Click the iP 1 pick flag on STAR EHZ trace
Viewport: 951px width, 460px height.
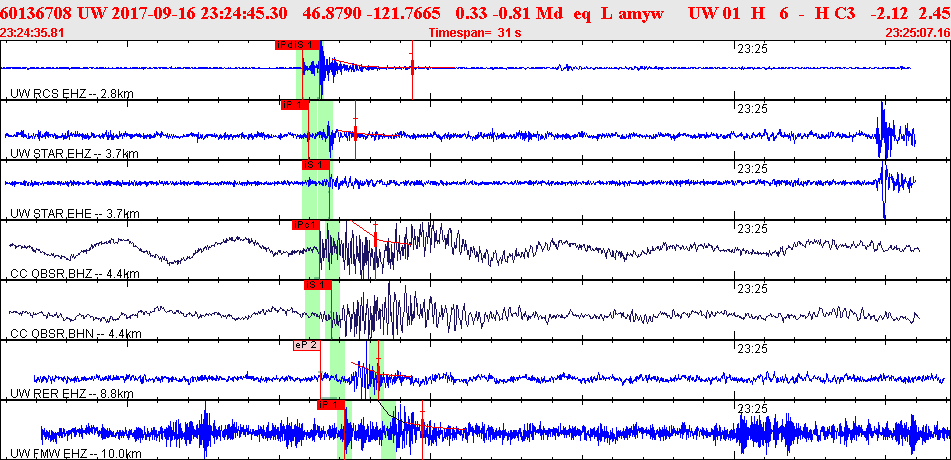point(295,105)
